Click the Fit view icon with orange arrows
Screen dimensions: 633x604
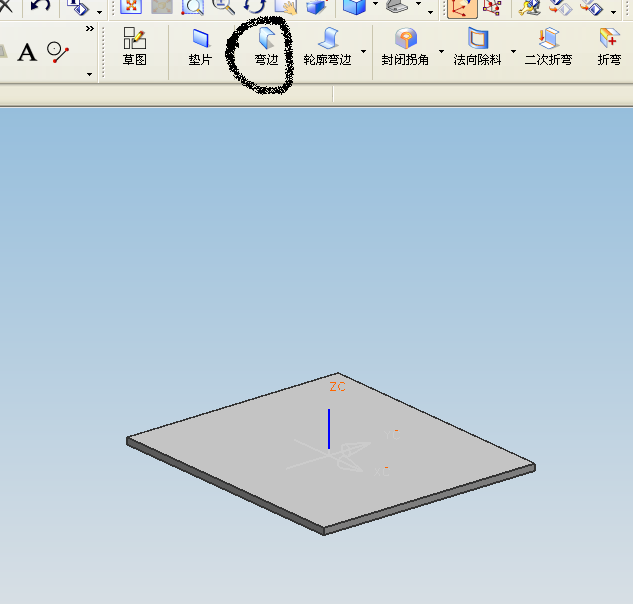(131, 6)
